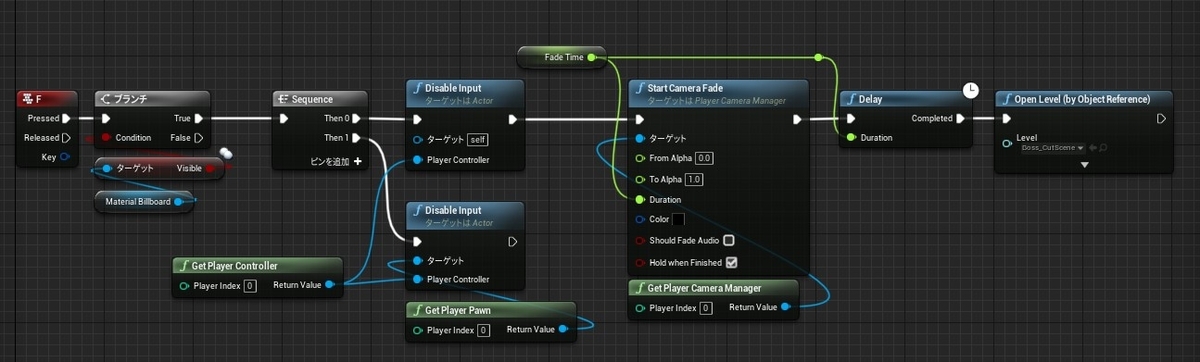Click Duration pin on Start Camera Fade

[x=640, y=199]
